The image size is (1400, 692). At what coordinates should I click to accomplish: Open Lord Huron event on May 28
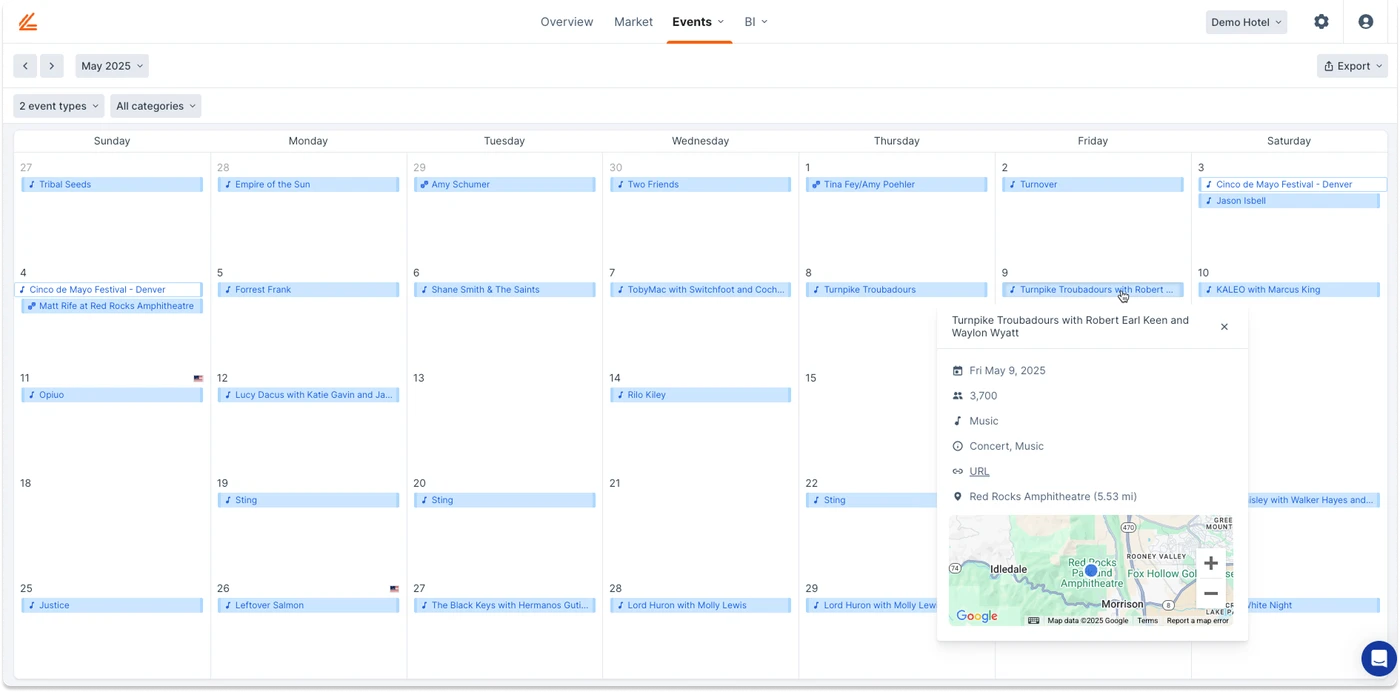click(x=700, y=605)
